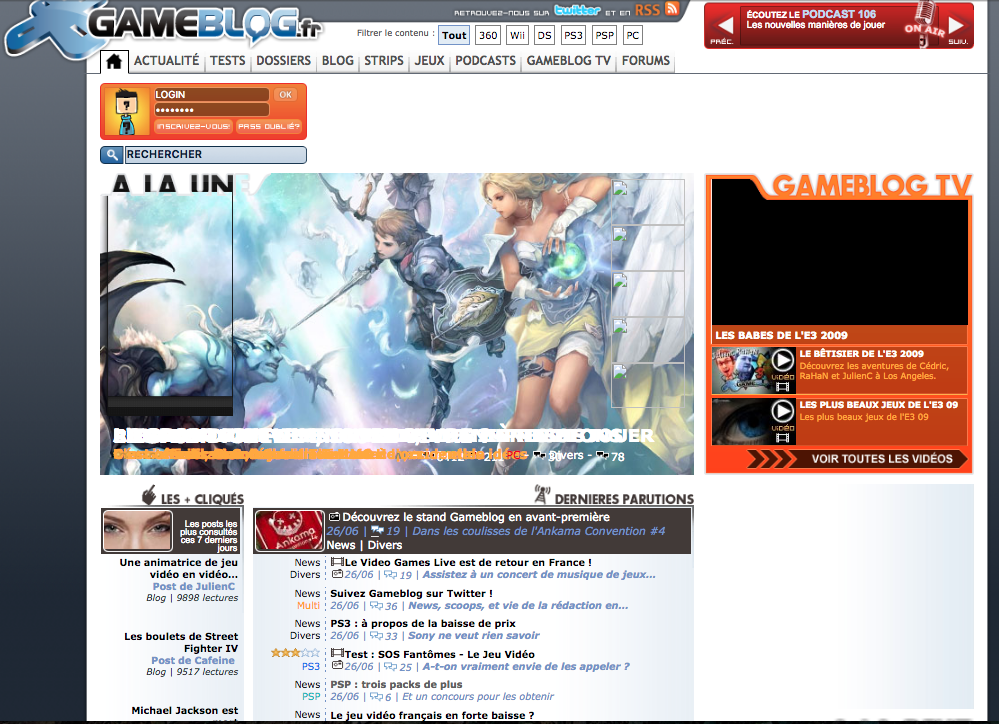Go to the home page via house icon
The width and height of the screenshot is (999, 724).
point(114,62)
